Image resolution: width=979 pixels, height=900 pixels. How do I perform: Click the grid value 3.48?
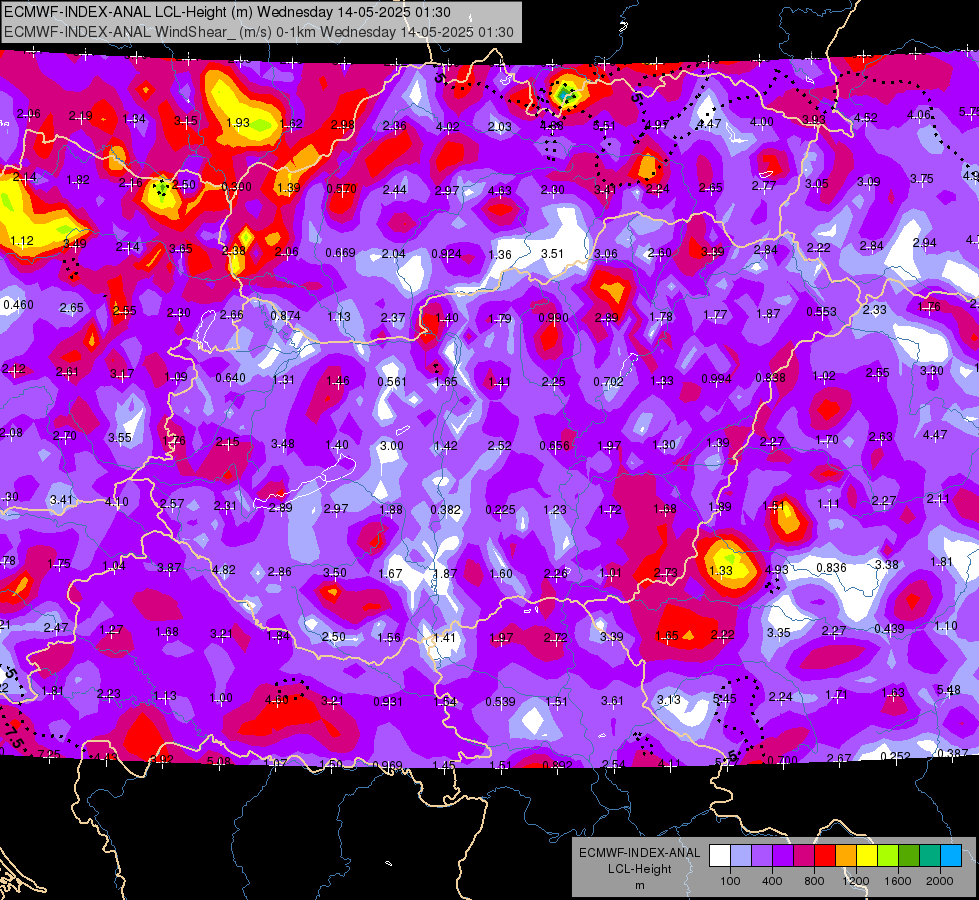pyautogui.click(x=283, y=444)
